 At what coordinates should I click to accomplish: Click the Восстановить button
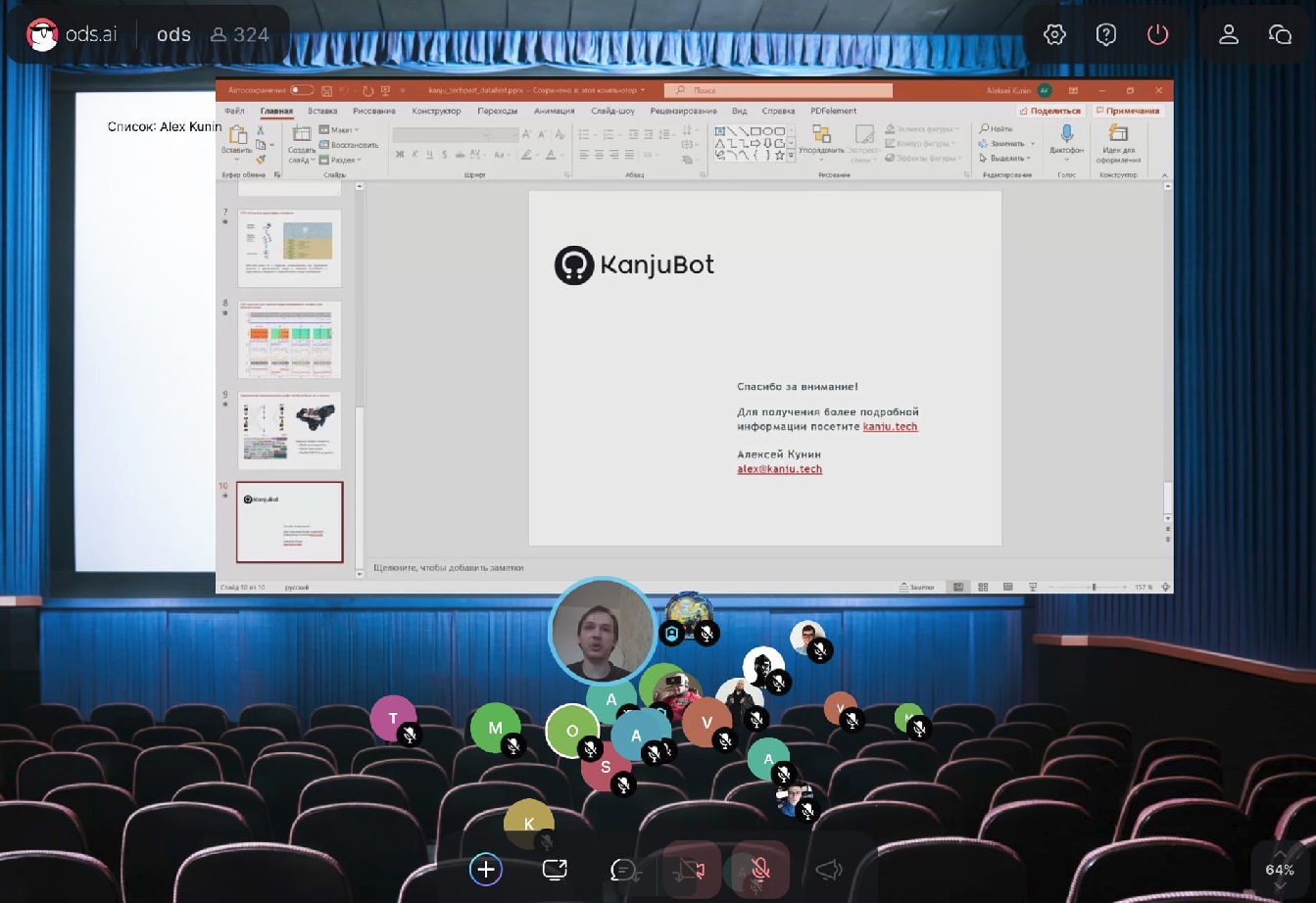click(349, 145)
